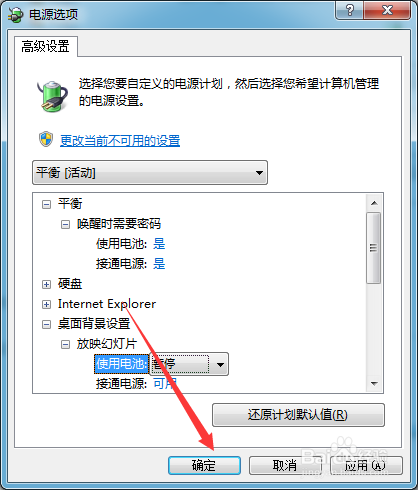Viewport: 418px width, 490px height.
Task: Click the 应用 button
Action: (366, 465)
